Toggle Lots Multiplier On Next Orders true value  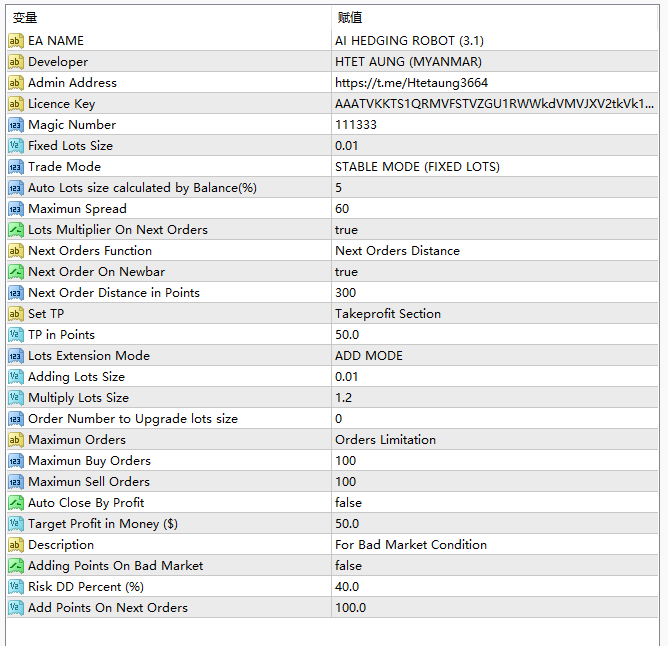coord(346,230)
